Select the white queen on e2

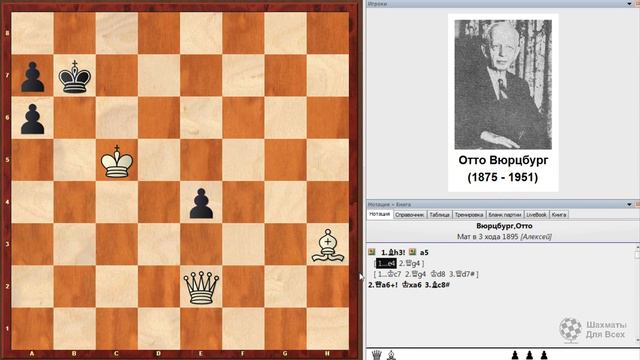(x=201, y=287)
